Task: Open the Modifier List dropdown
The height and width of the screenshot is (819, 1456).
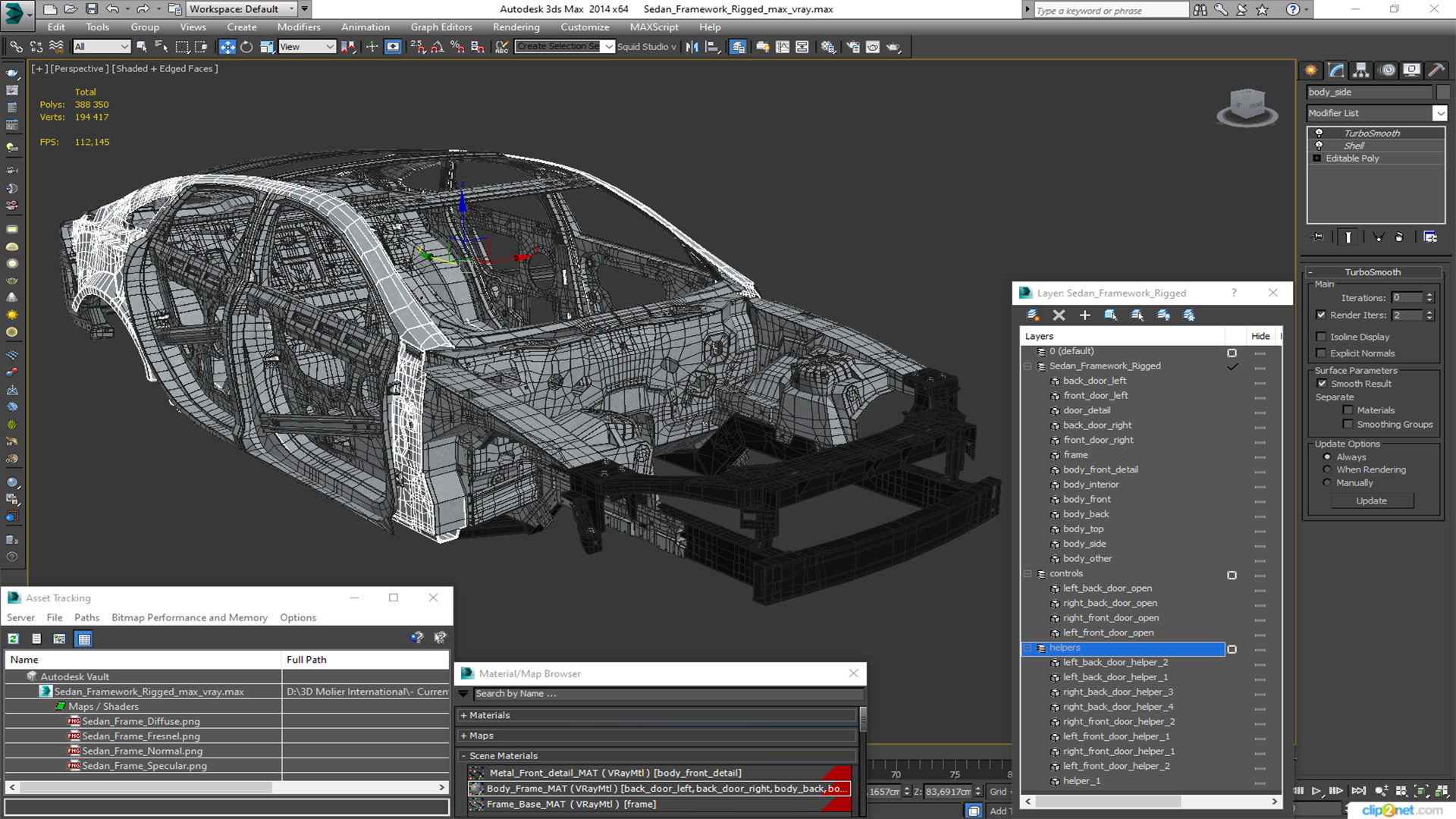Action: click(x=1439, y=113)
